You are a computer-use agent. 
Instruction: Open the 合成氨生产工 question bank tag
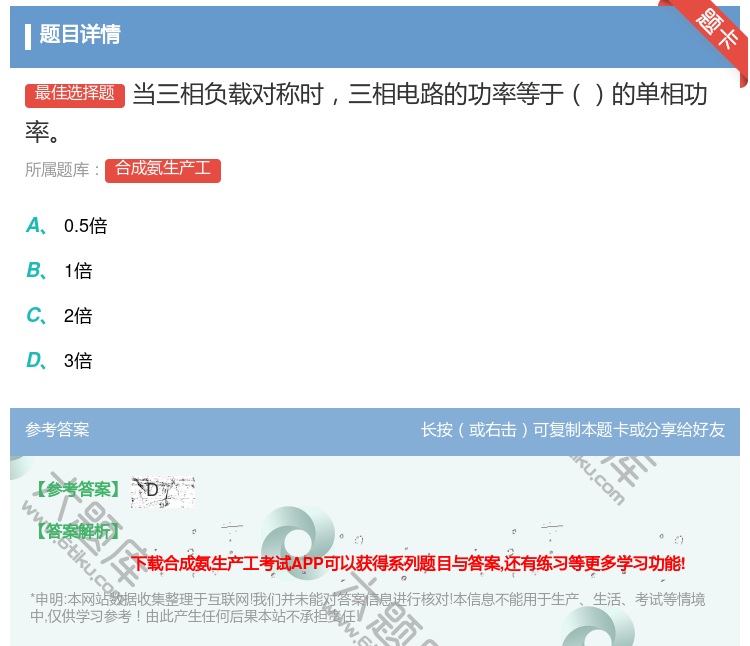(x=163, y=170)
